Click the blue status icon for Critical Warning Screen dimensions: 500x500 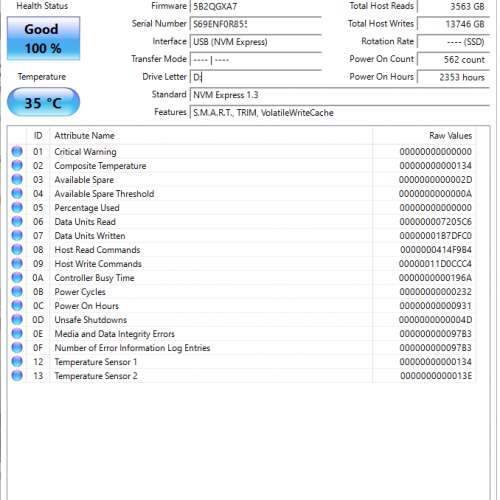17,151
